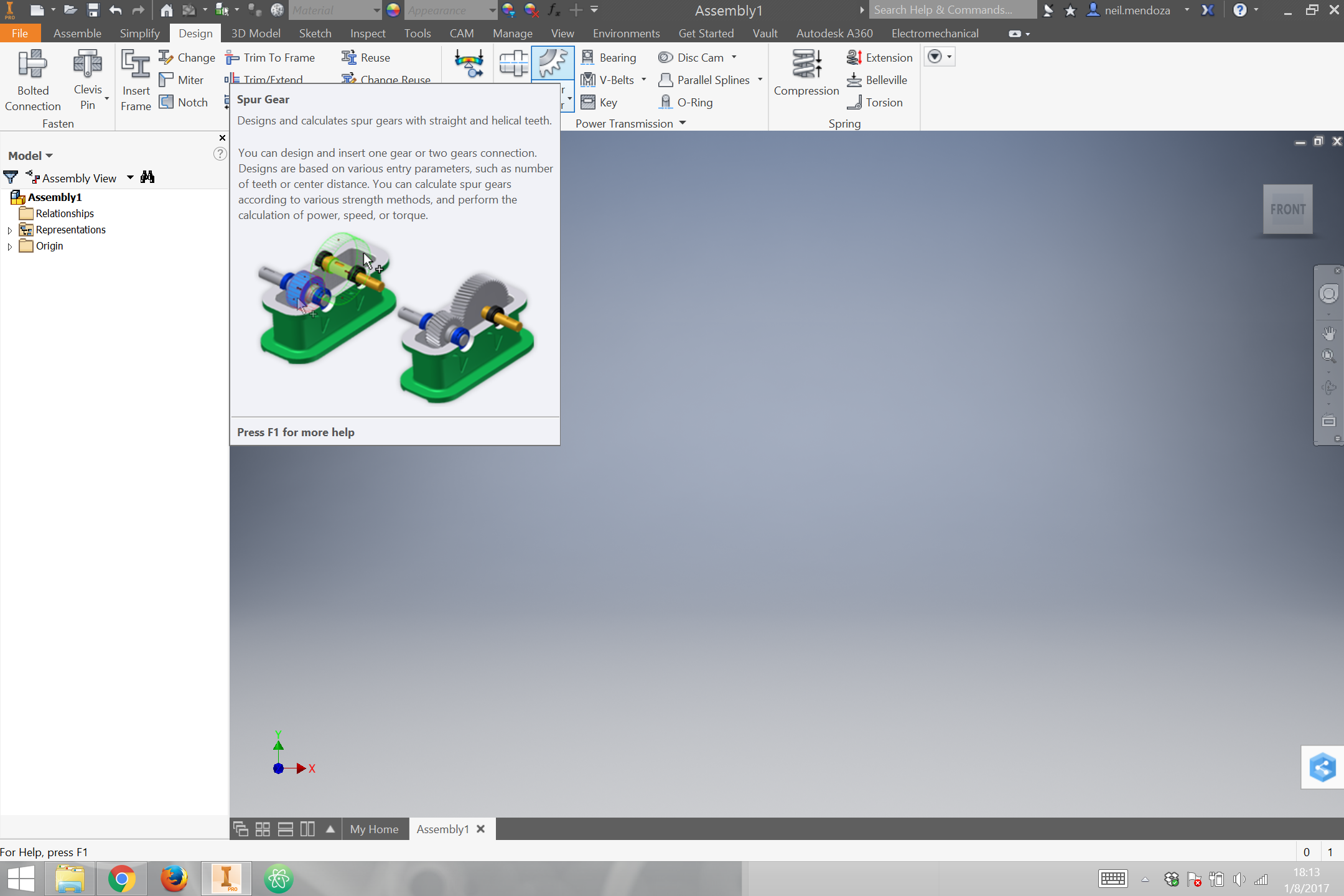The height and width of the screenshot is (896, 1344).
Task: Click Trim To Frame
Action: (270, 57)
